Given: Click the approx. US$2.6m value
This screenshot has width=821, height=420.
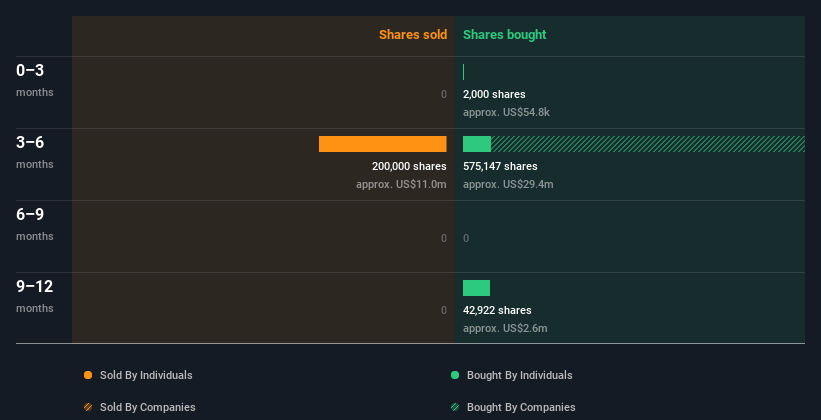Looking at the screenshot, I should [505, 328].
